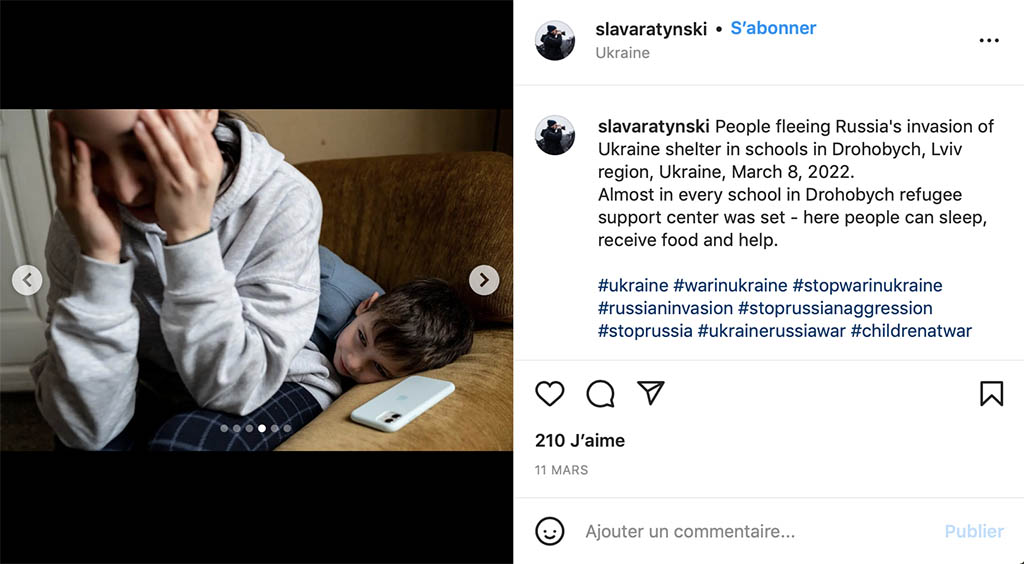Open the slavaratynski username in header
Image resolution: width=1024 pixels, height=564 pixels.
pos(651,29)
